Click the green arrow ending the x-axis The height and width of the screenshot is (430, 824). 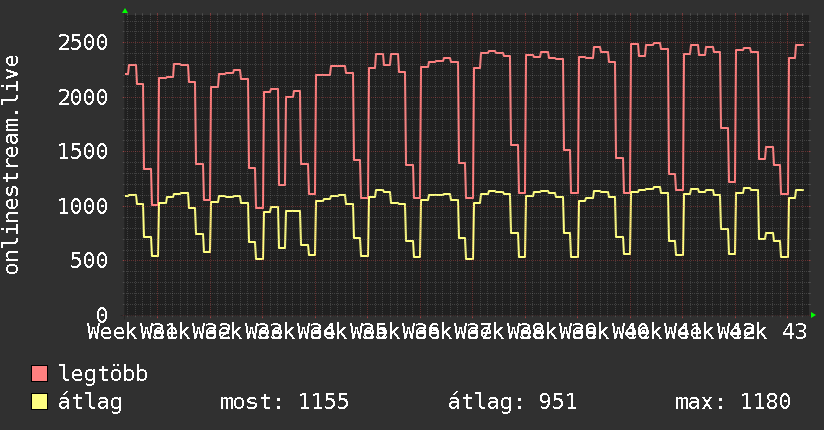tap(813, 315)
